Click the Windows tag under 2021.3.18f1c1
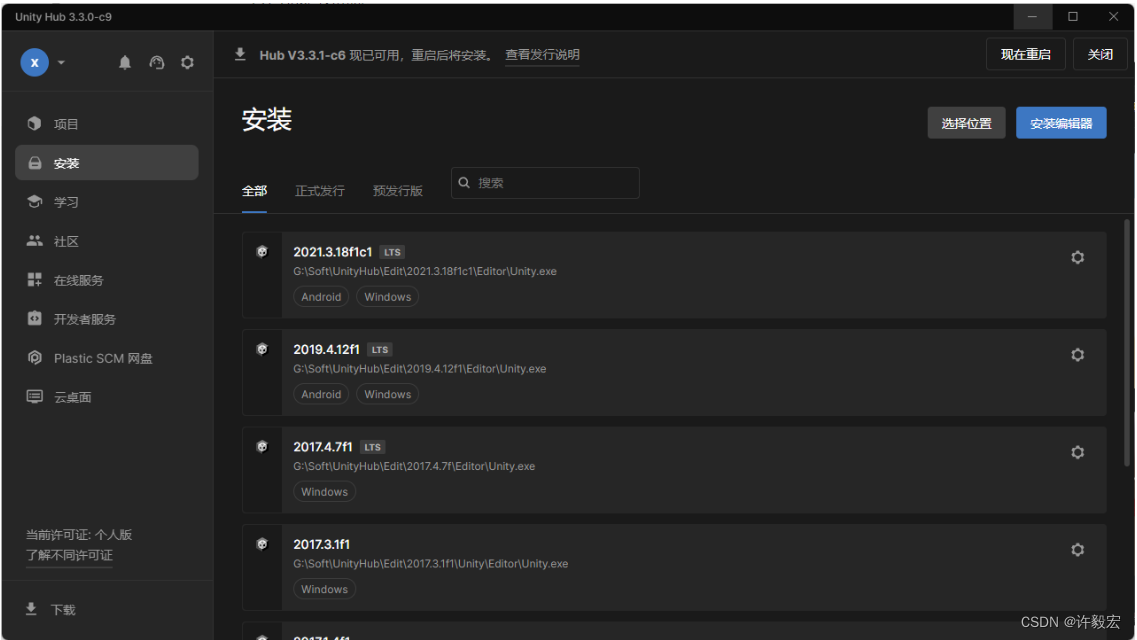 point(387,296)
